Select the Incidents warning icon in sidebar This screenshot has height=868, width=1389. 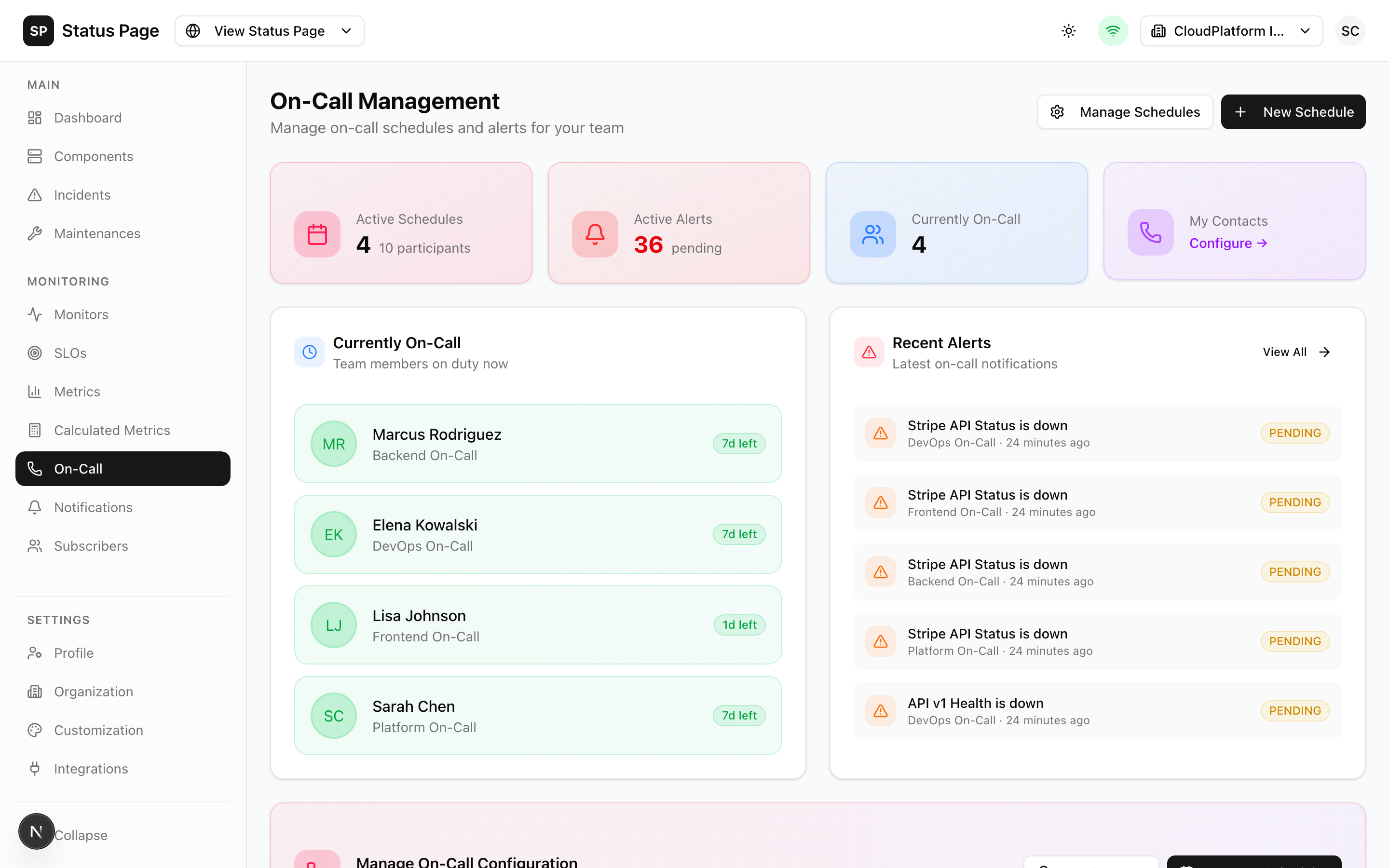click(x=35, y=195)
